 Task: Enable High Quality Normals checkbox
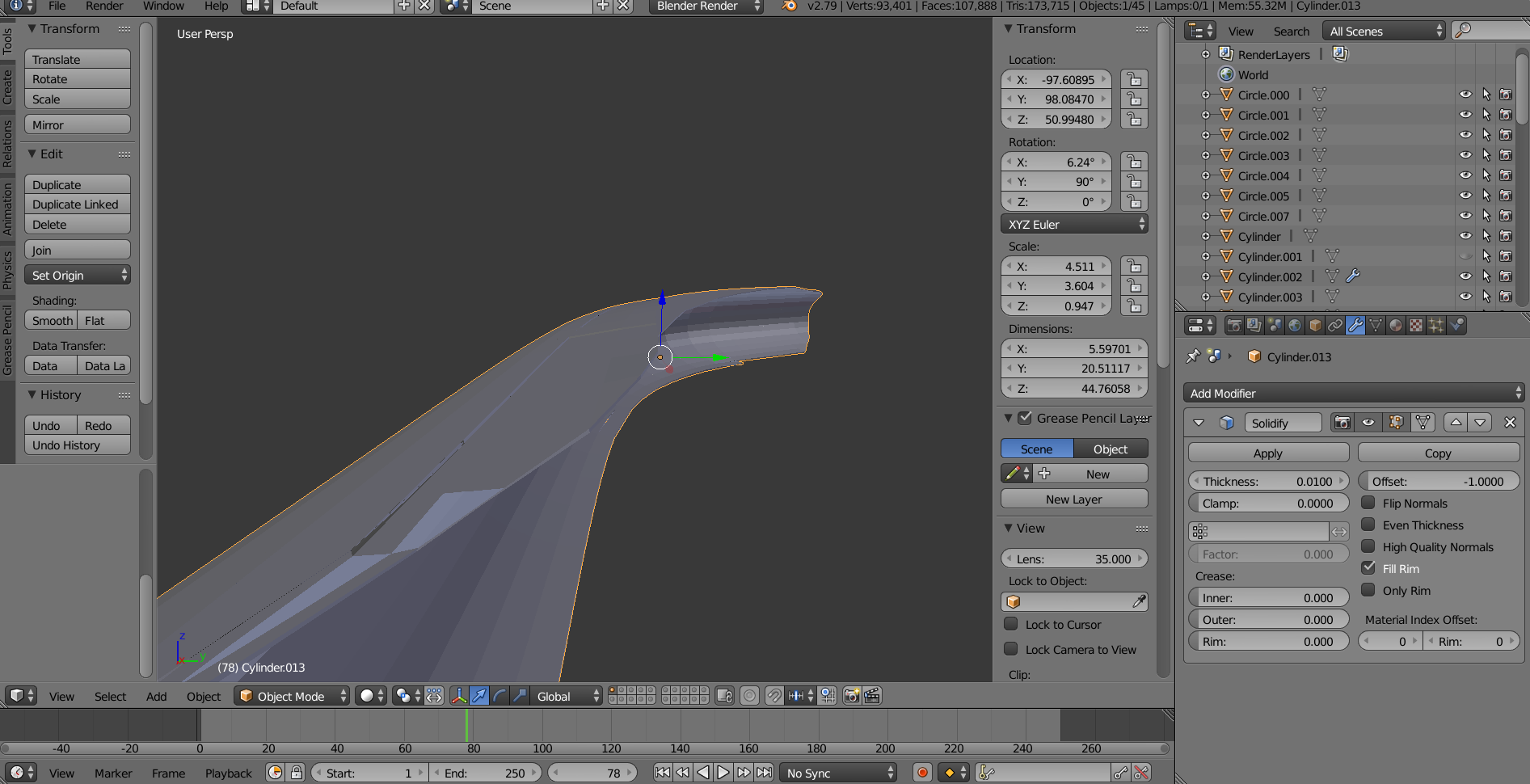[x=1368, y=546]
